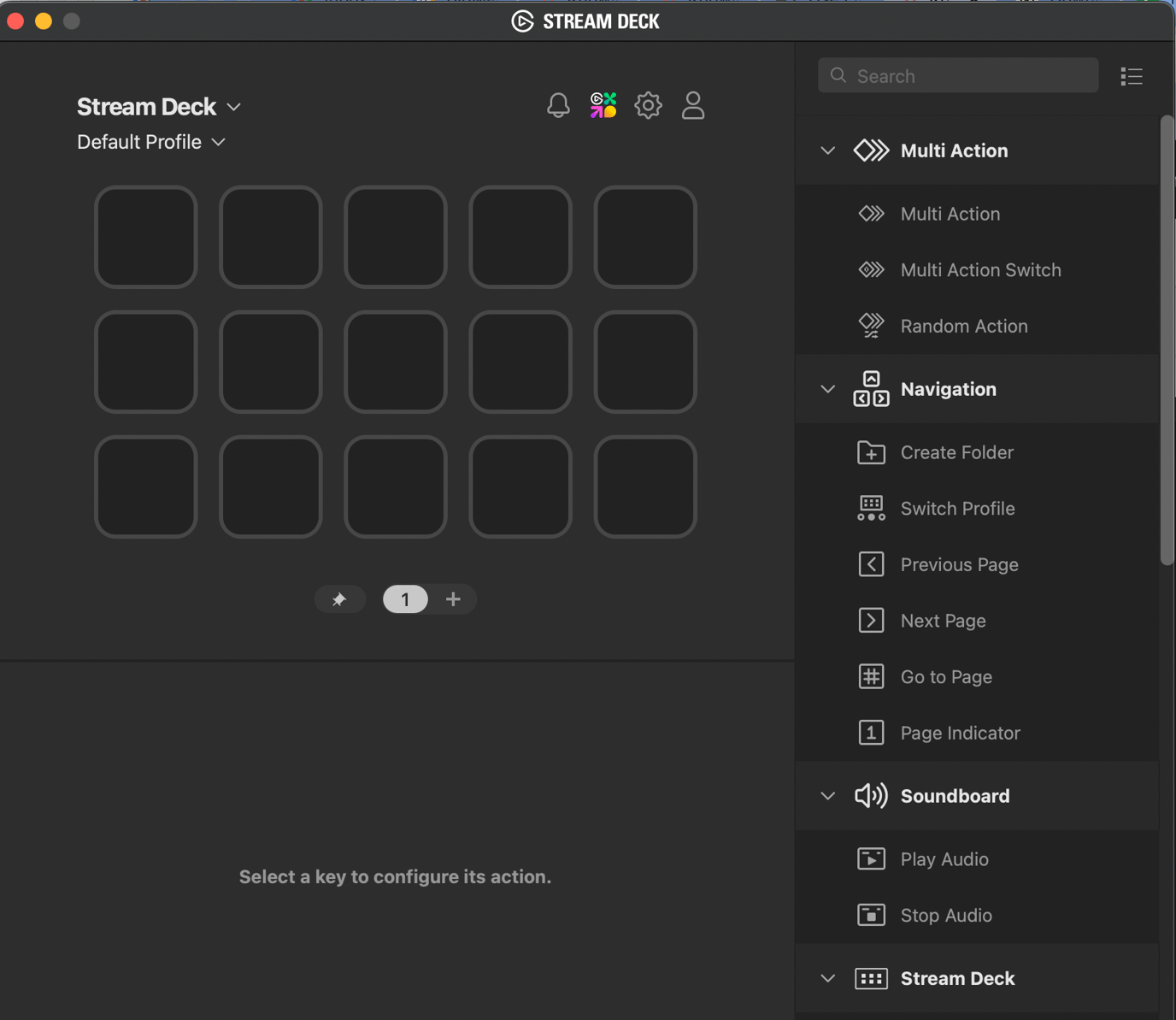1176x1020 pixels.
Task: Select the top-left empty key
Action: click(x=146, y=237)
